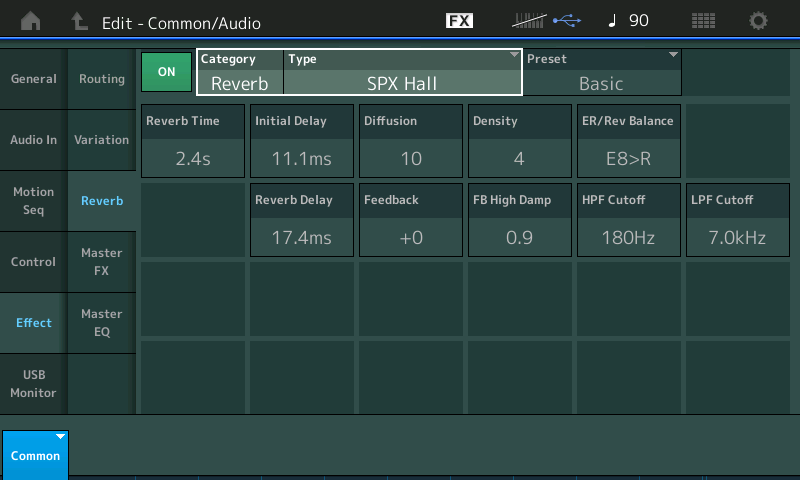Open the Master FX sub-tab
800x480 pixels.
102,262
